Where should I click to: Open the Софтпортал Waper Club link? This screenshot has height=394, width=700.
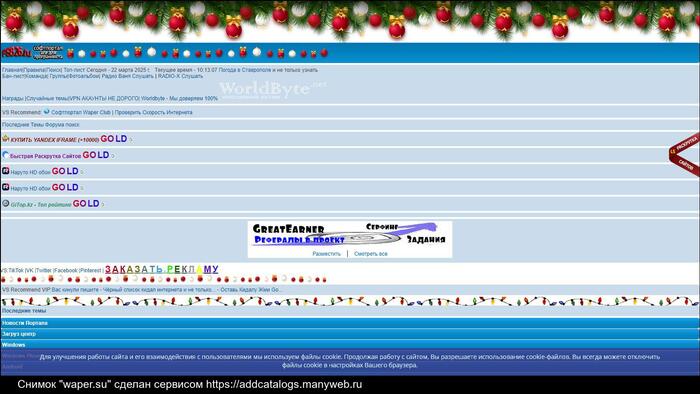point(81,112)
